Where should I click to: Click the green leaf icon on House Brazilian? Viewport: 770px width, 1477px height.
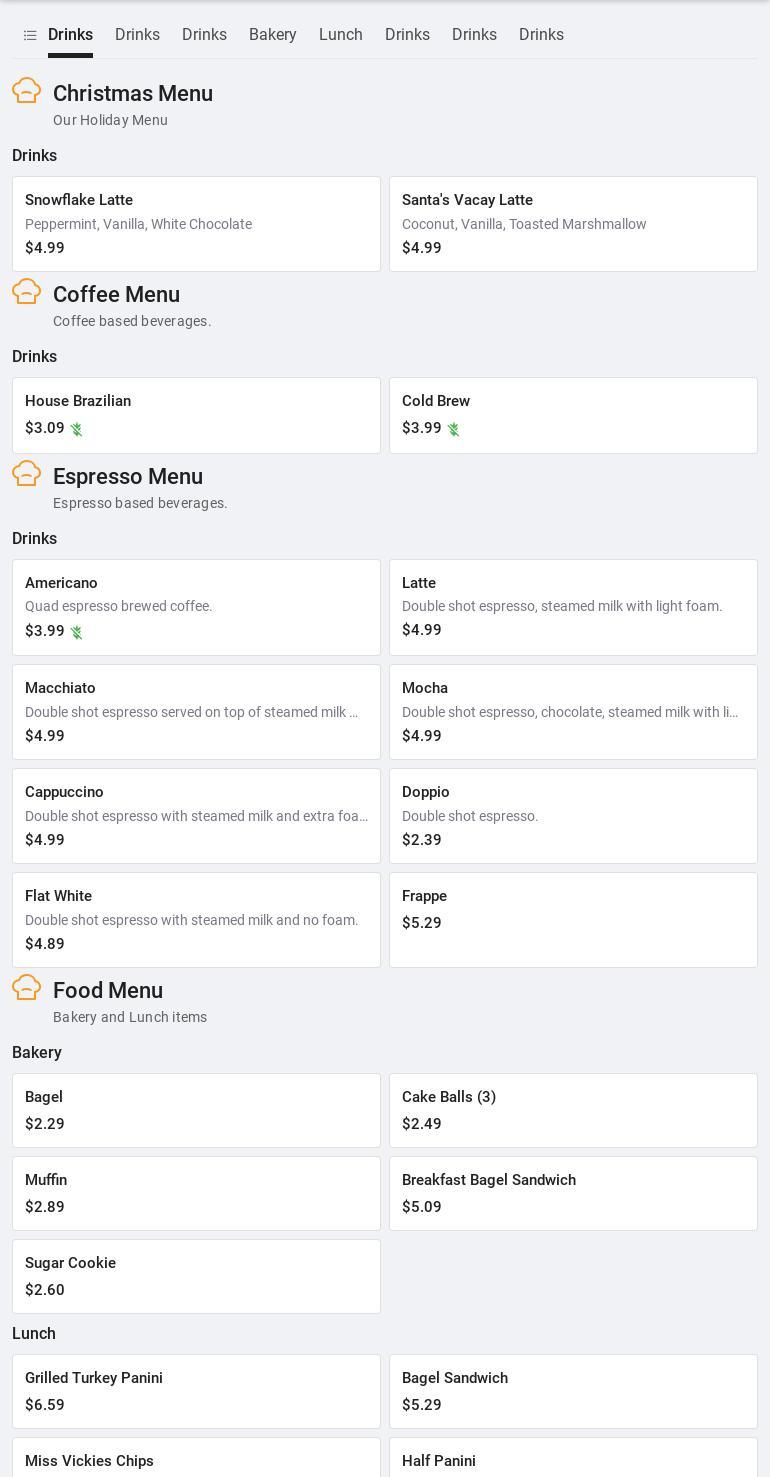(x=77, y=429)
